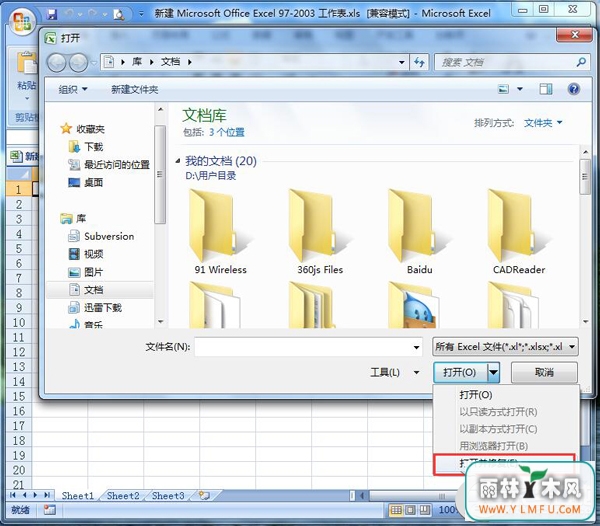Viewport: 600px width, 526px height.
Task: Click the search magnifier icon
Action: (581, 62)
